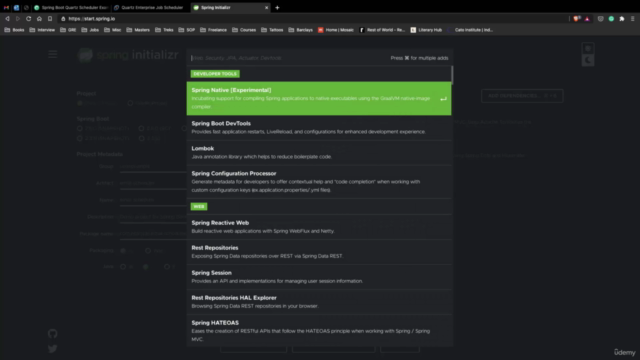Open the Treks bookmark folder

pyautogui.click(x=164, y=30)
